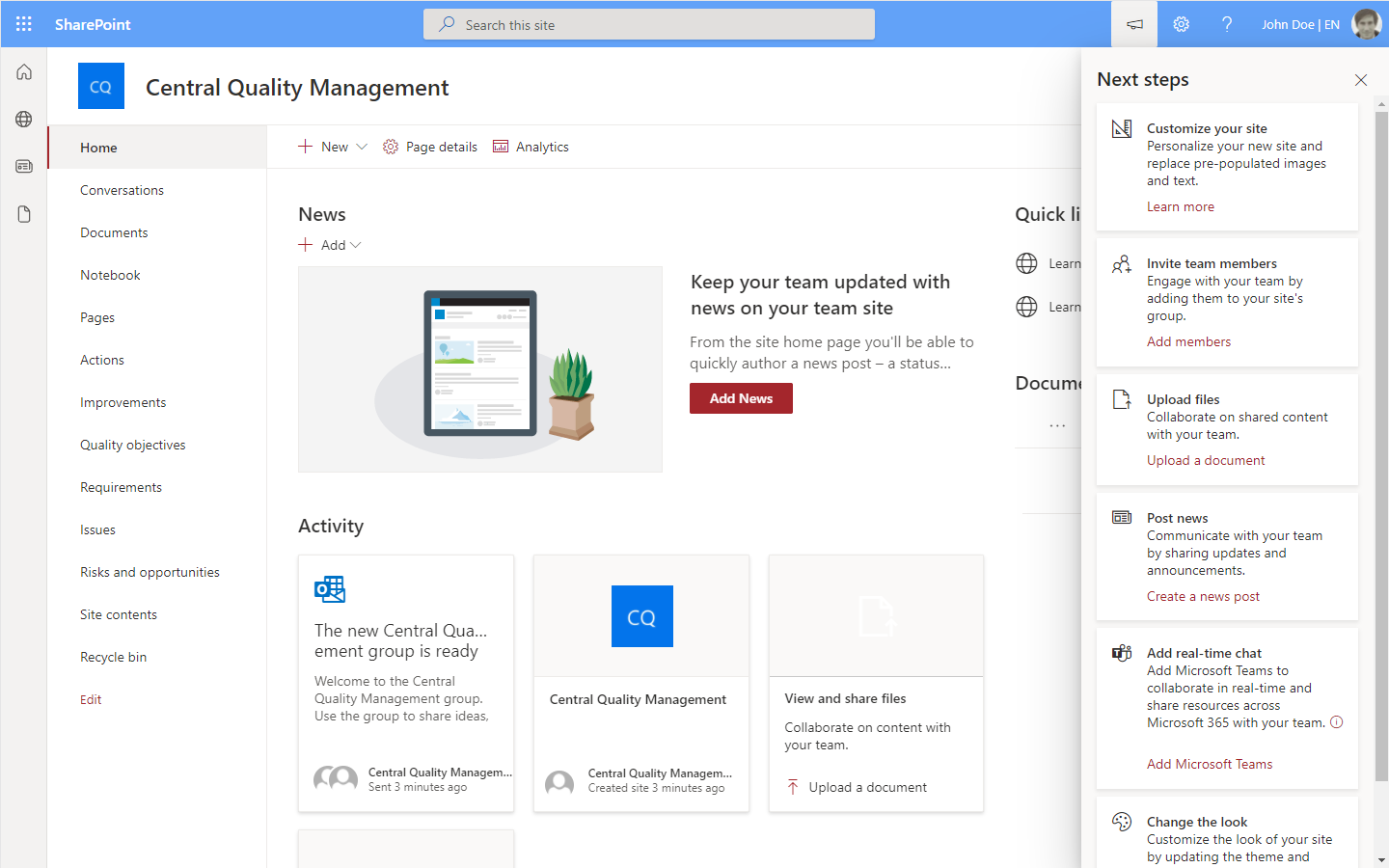1389x868 pixels.
Task: Click the Analytics chart icon
Action: pyautogui.click(x=501, y=147)
